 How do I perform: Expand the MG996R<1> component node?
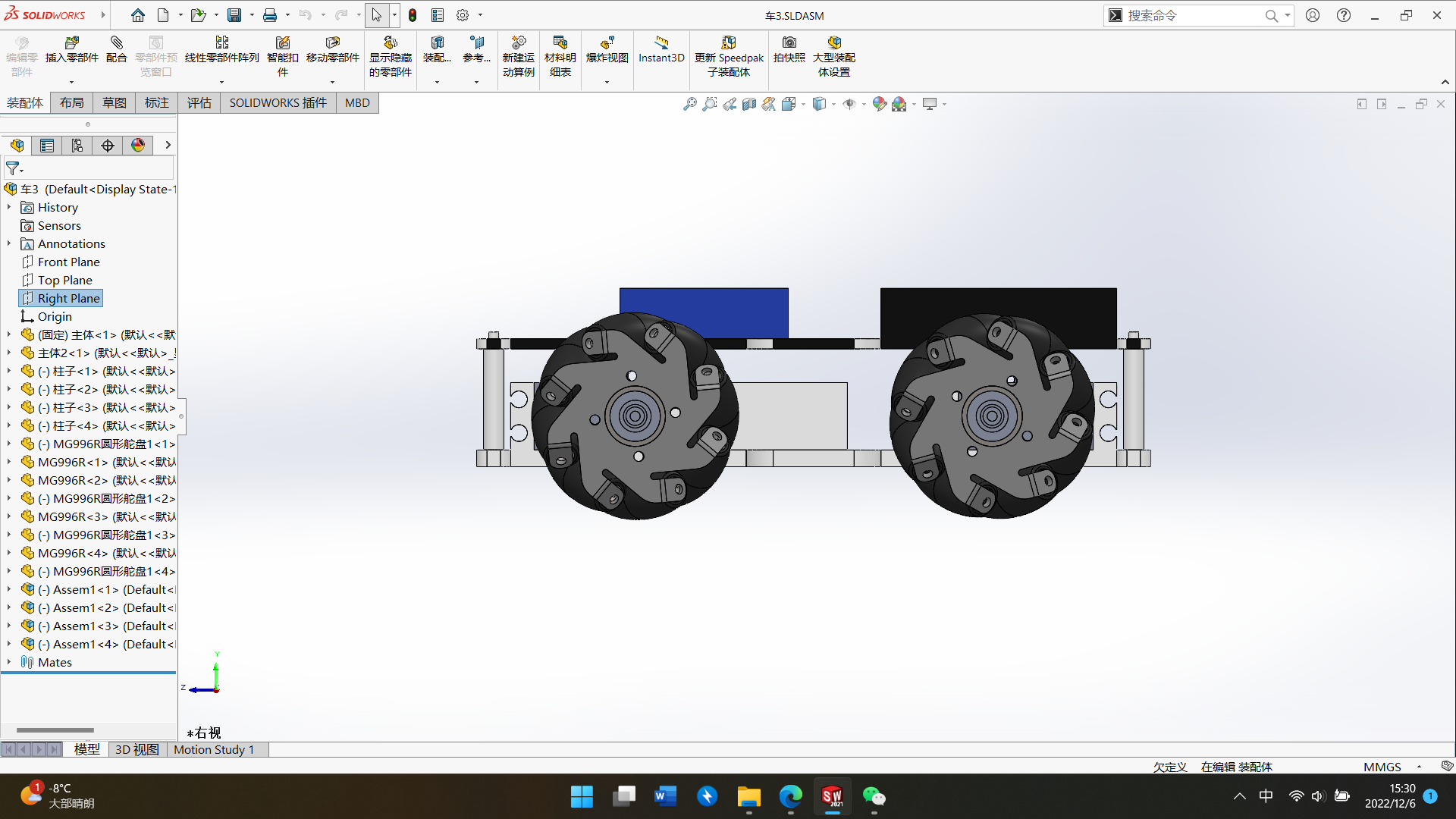[x=9, y=462]
